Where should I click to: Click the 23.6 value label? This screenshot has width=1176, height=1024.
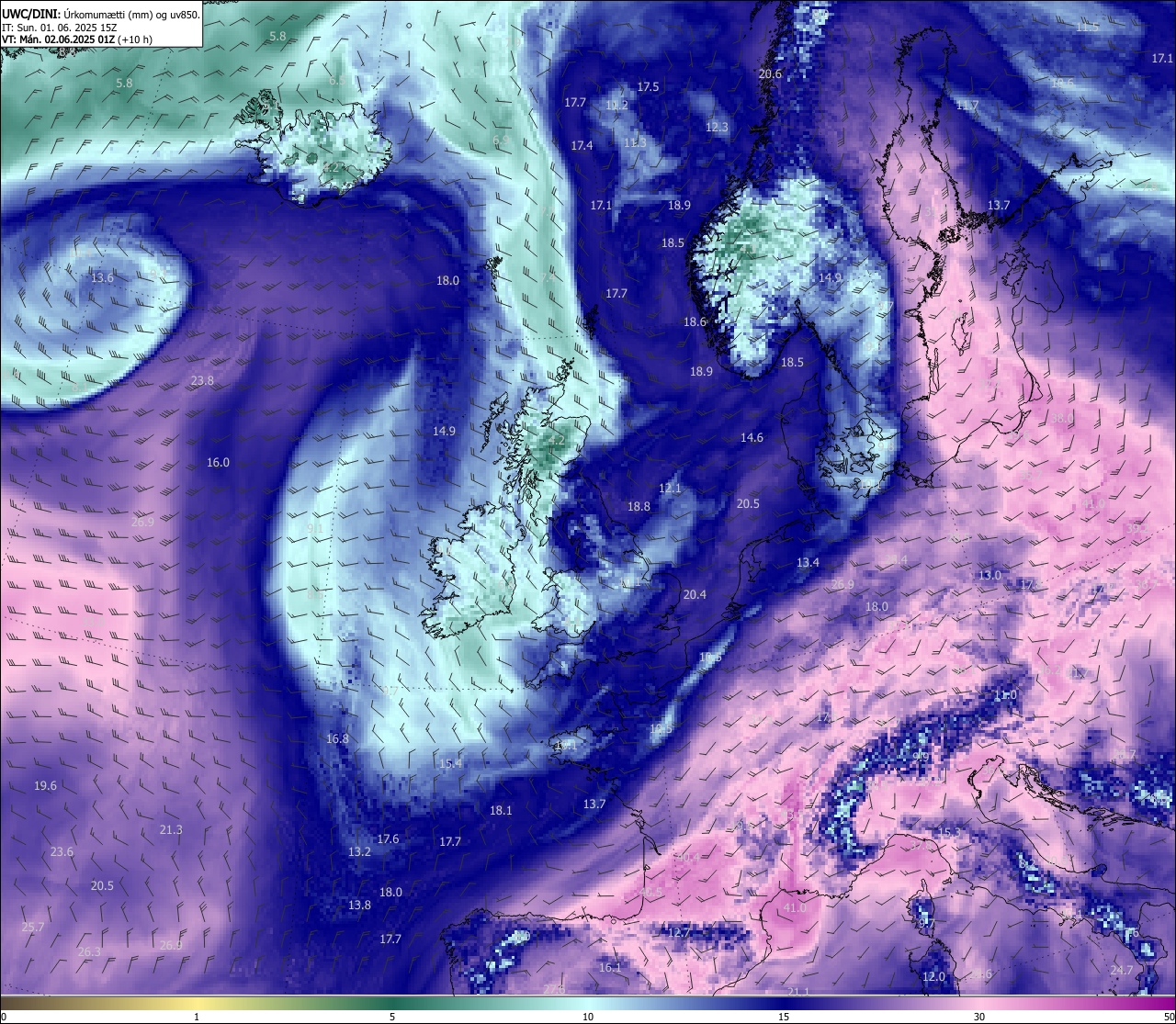pos(62,851)
